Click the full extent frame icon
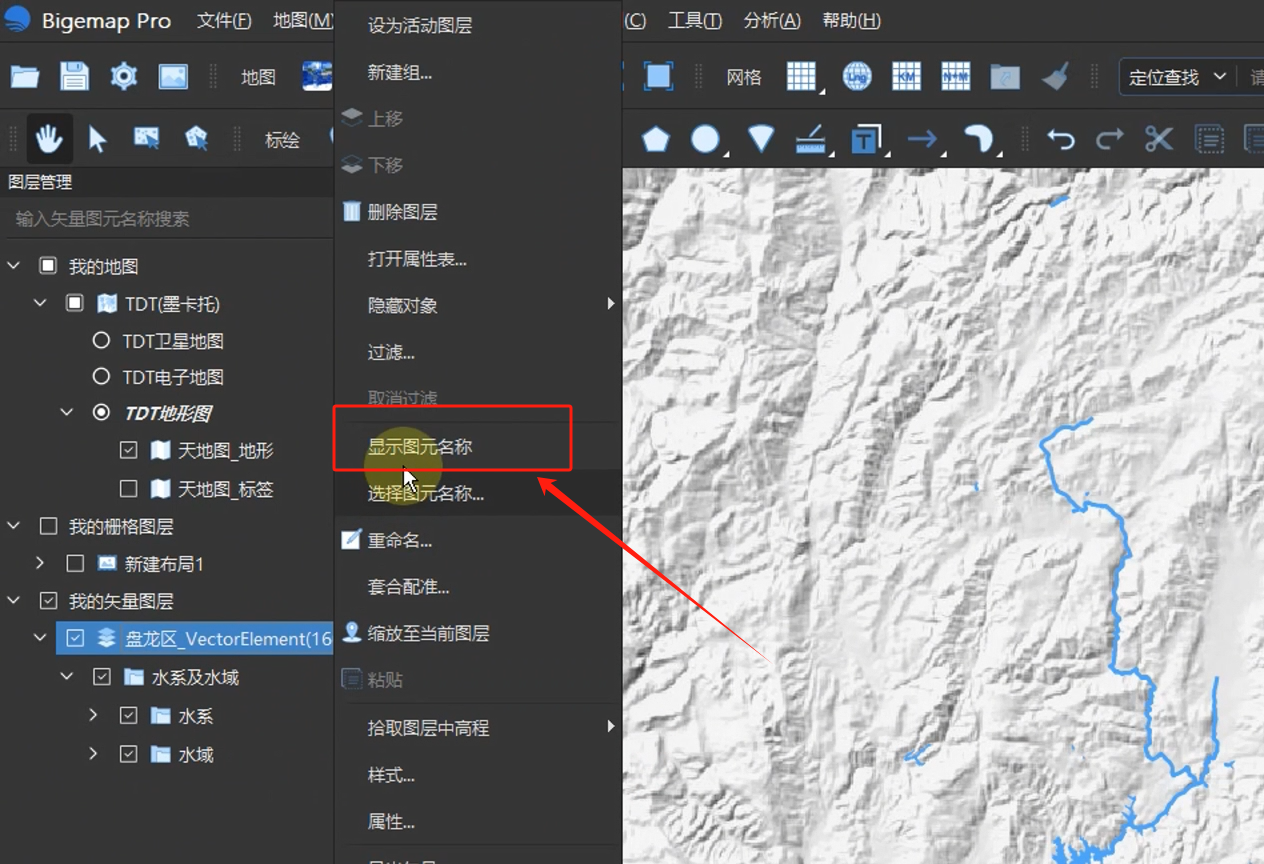 (x=658, y=77)
